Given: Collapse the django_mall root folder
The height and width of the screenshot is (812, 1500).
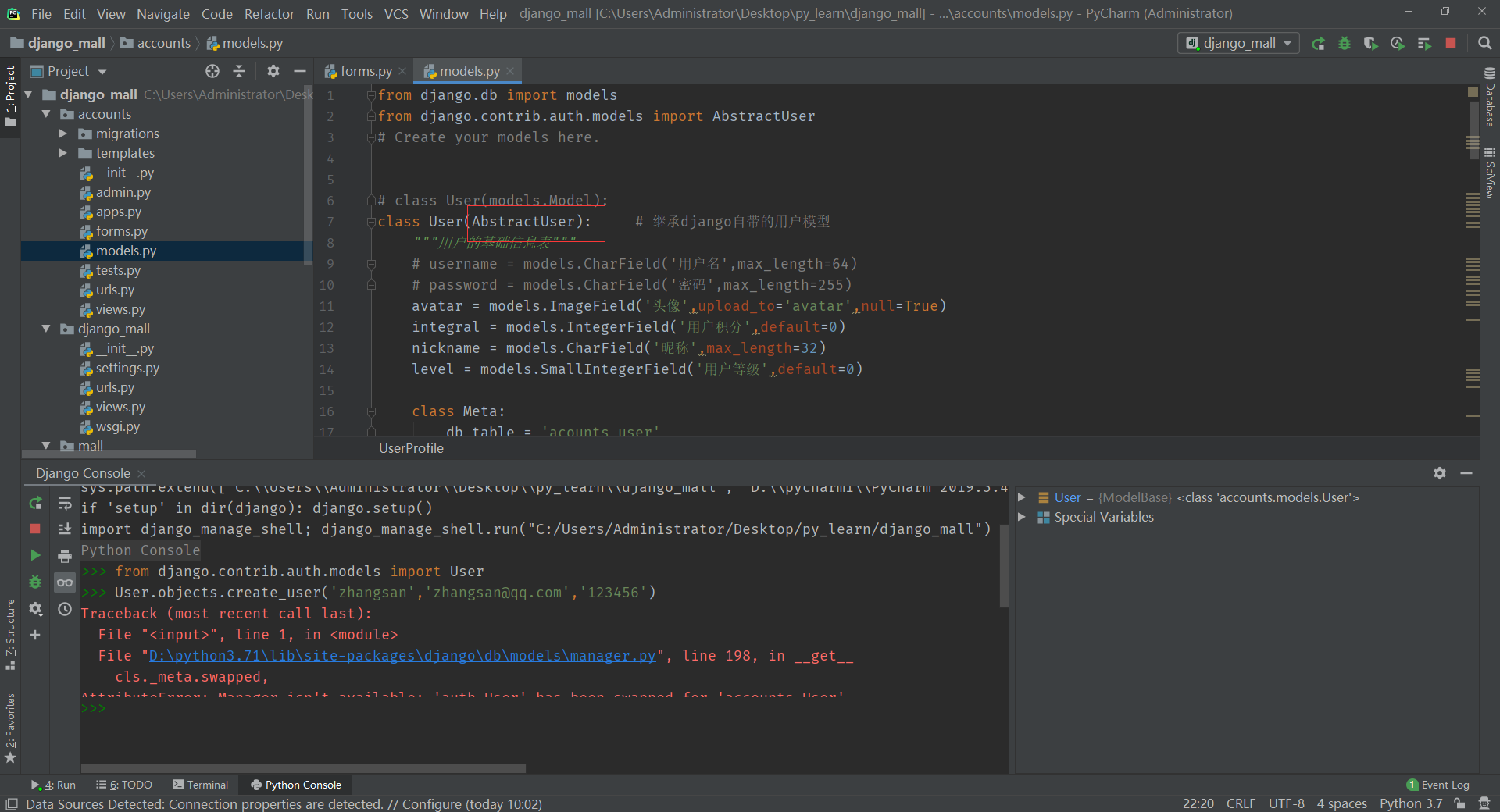Looking at the screenshot, I should [x=29, y=94].
